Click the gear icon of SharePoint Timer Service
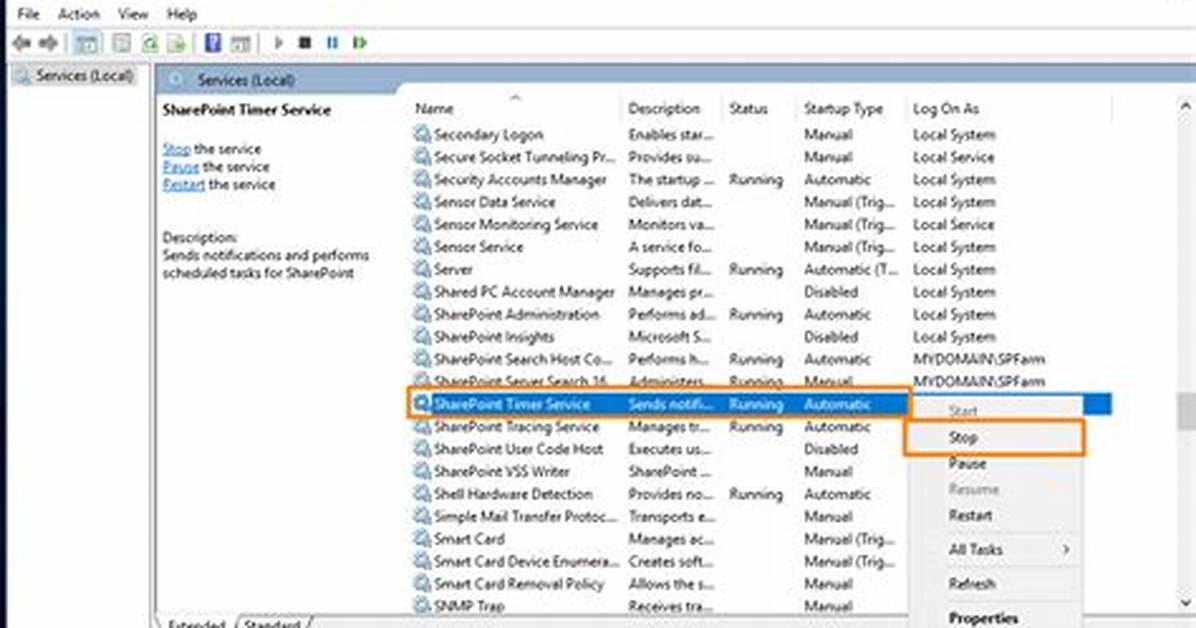The image size is (1196, 628). coord(422,404)
